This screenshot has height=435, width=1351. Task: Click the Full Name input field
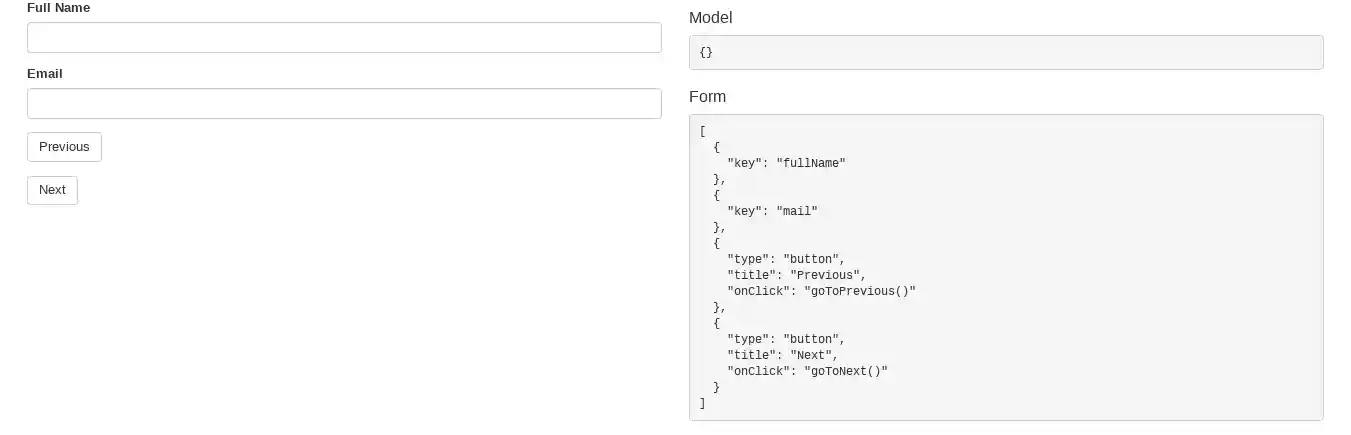(344, 38)
